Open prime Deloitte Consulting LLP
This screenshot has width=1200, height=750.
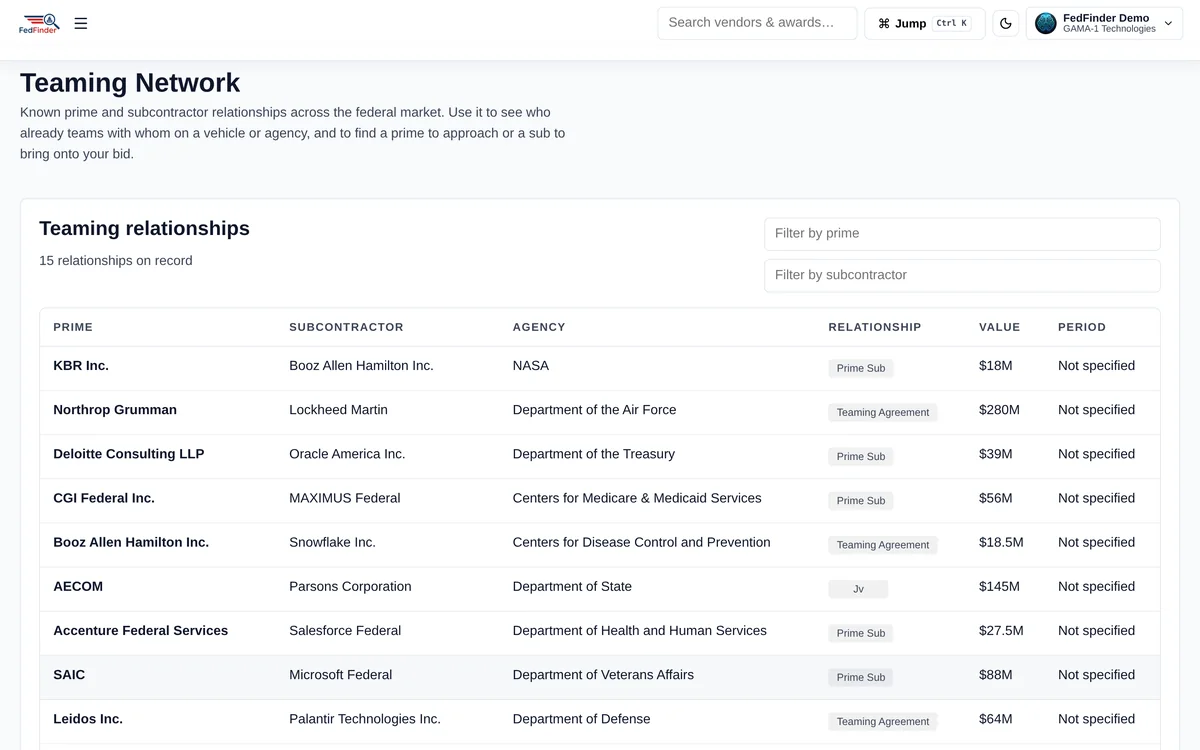[x=129, y=454]
